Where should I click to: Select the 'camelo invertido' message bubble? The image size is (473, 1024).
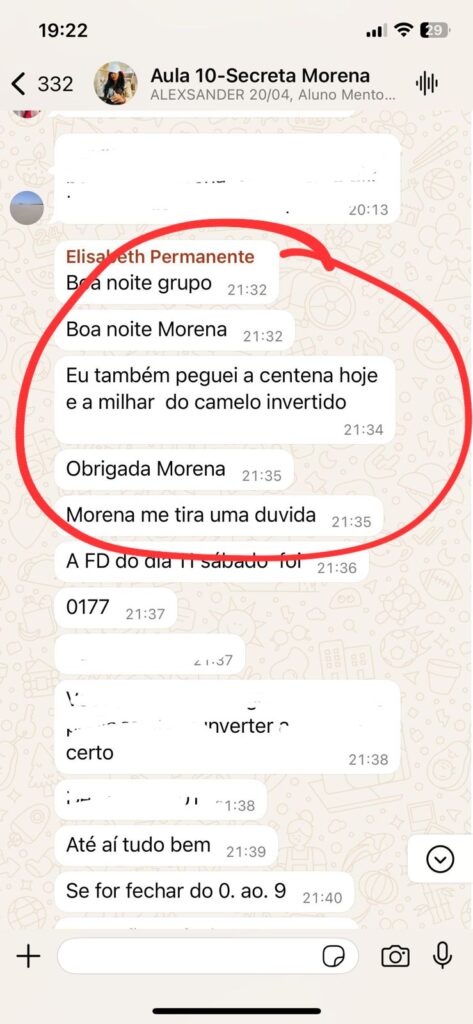[225, 400]
